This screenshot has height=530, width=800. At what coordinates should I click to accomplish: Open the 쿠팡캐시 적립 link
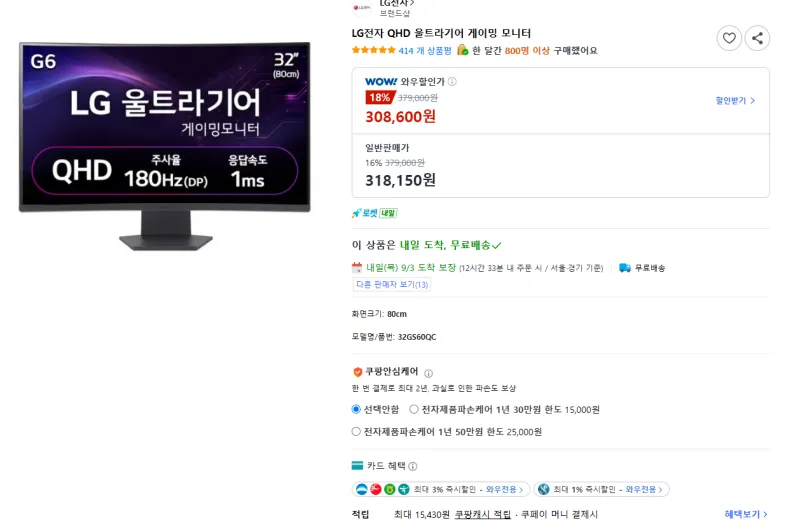[483, 514]
